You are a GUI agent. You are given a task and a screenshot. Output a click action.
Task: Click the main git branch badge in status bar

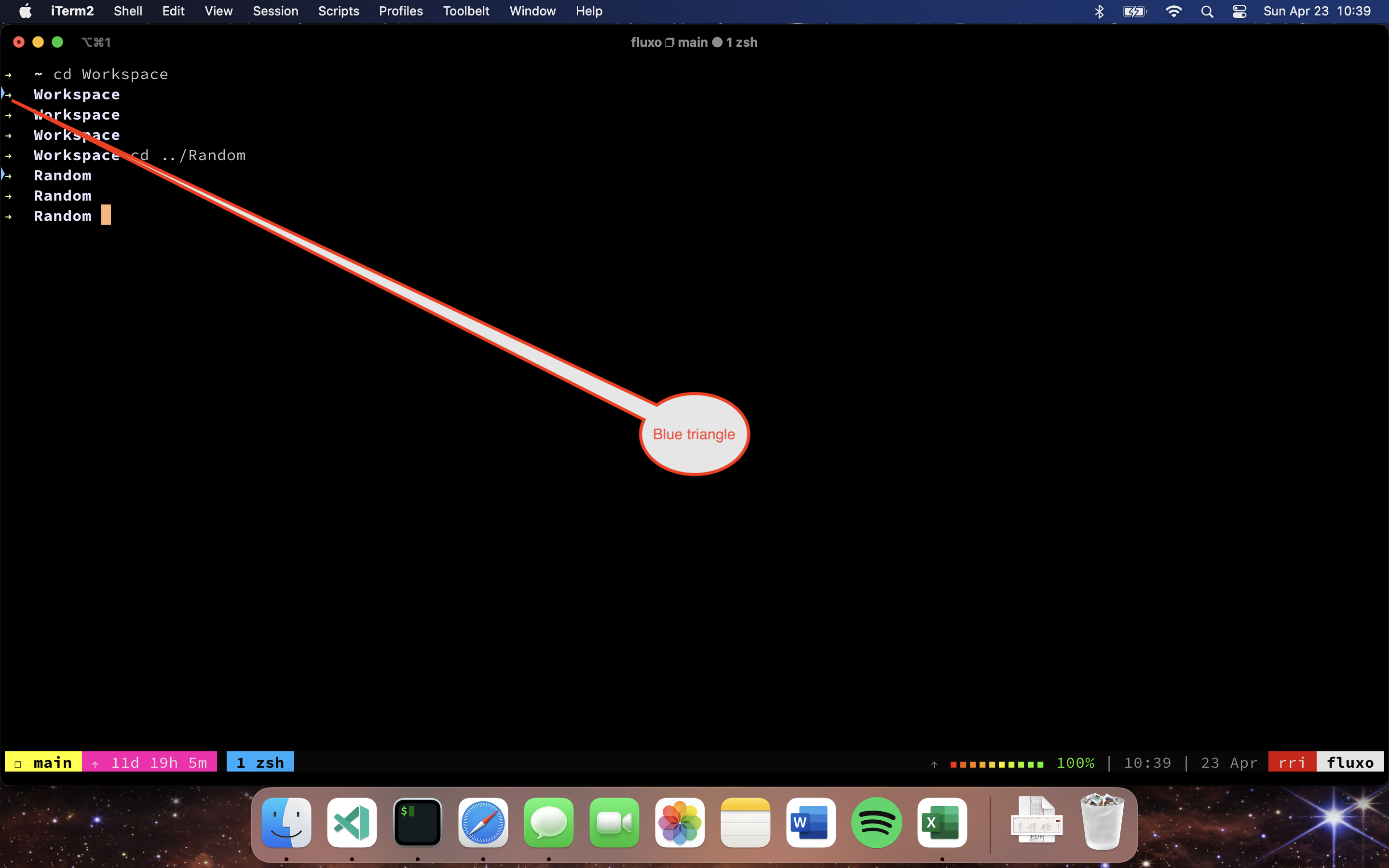click(43, 762)
